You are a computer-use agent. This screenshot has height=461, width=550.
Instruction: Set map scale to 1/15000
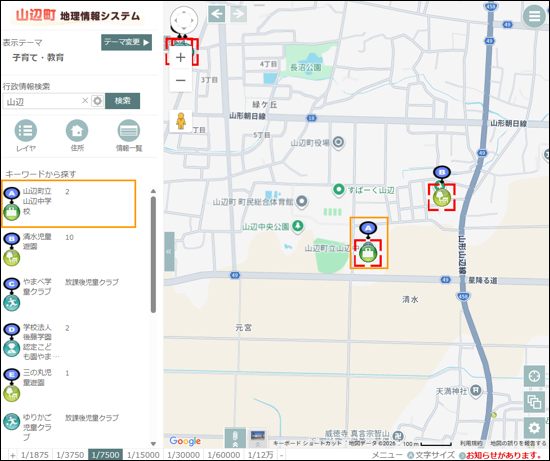click(143, 455)
